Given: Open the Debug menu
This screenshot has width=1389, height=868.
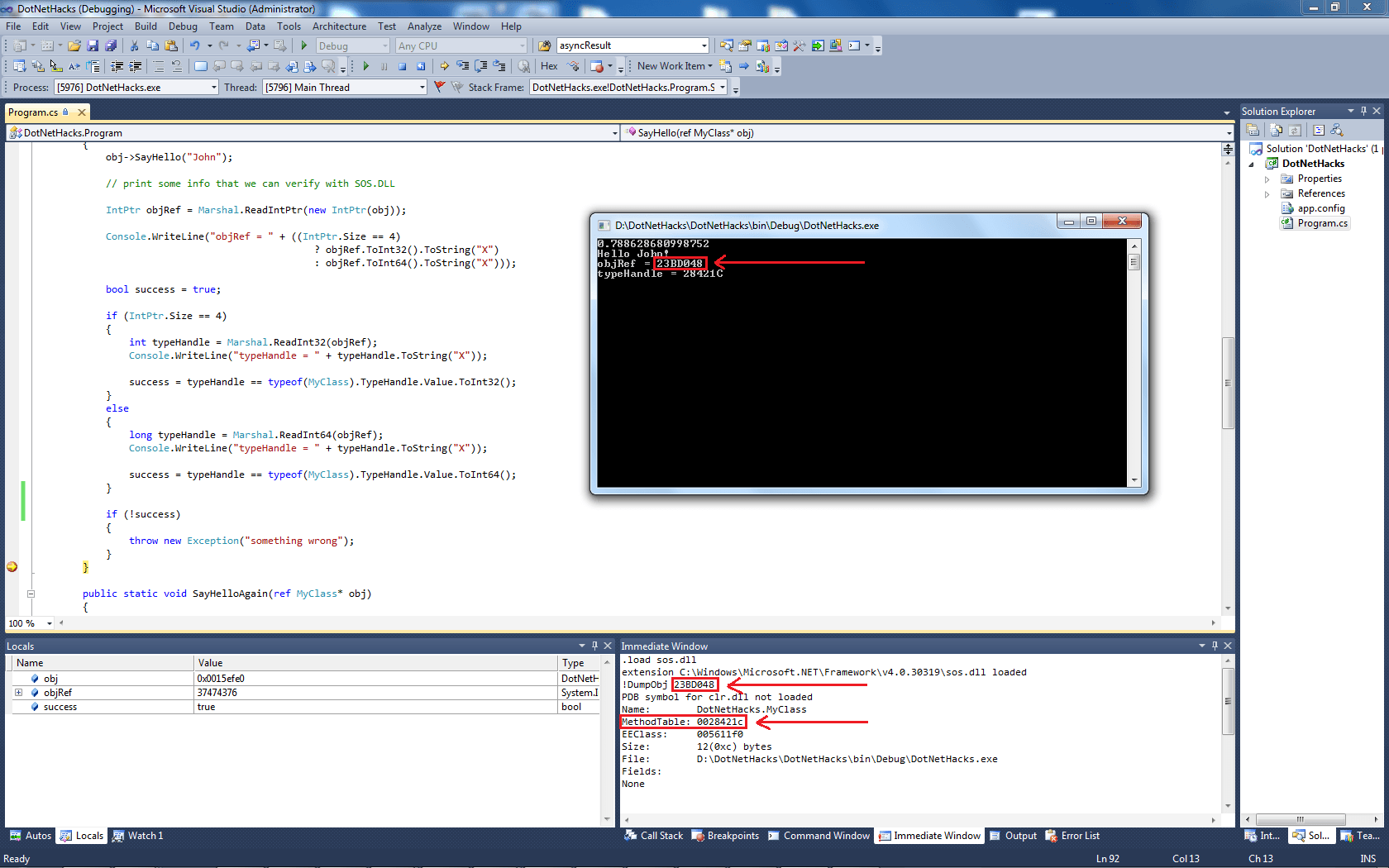Looking at the screenshot, I should [183, 26].
